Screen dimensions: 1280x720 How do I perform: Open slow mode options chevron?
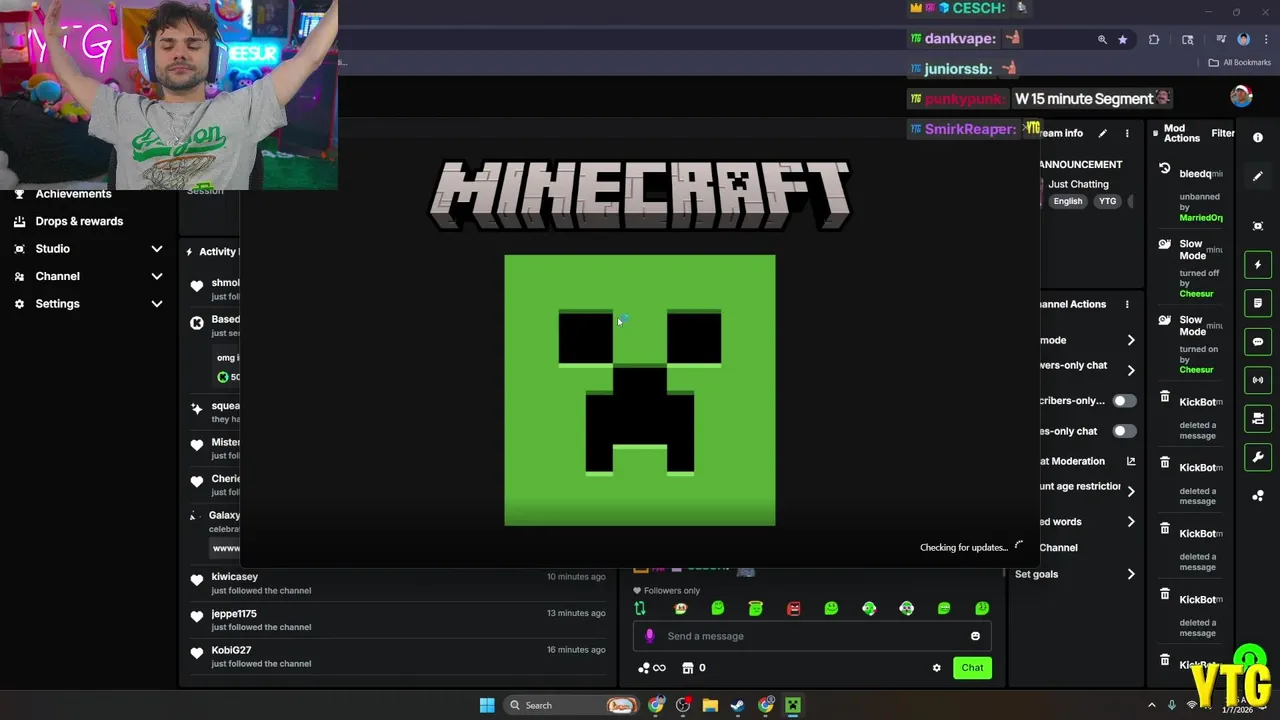coord(1131,340)
